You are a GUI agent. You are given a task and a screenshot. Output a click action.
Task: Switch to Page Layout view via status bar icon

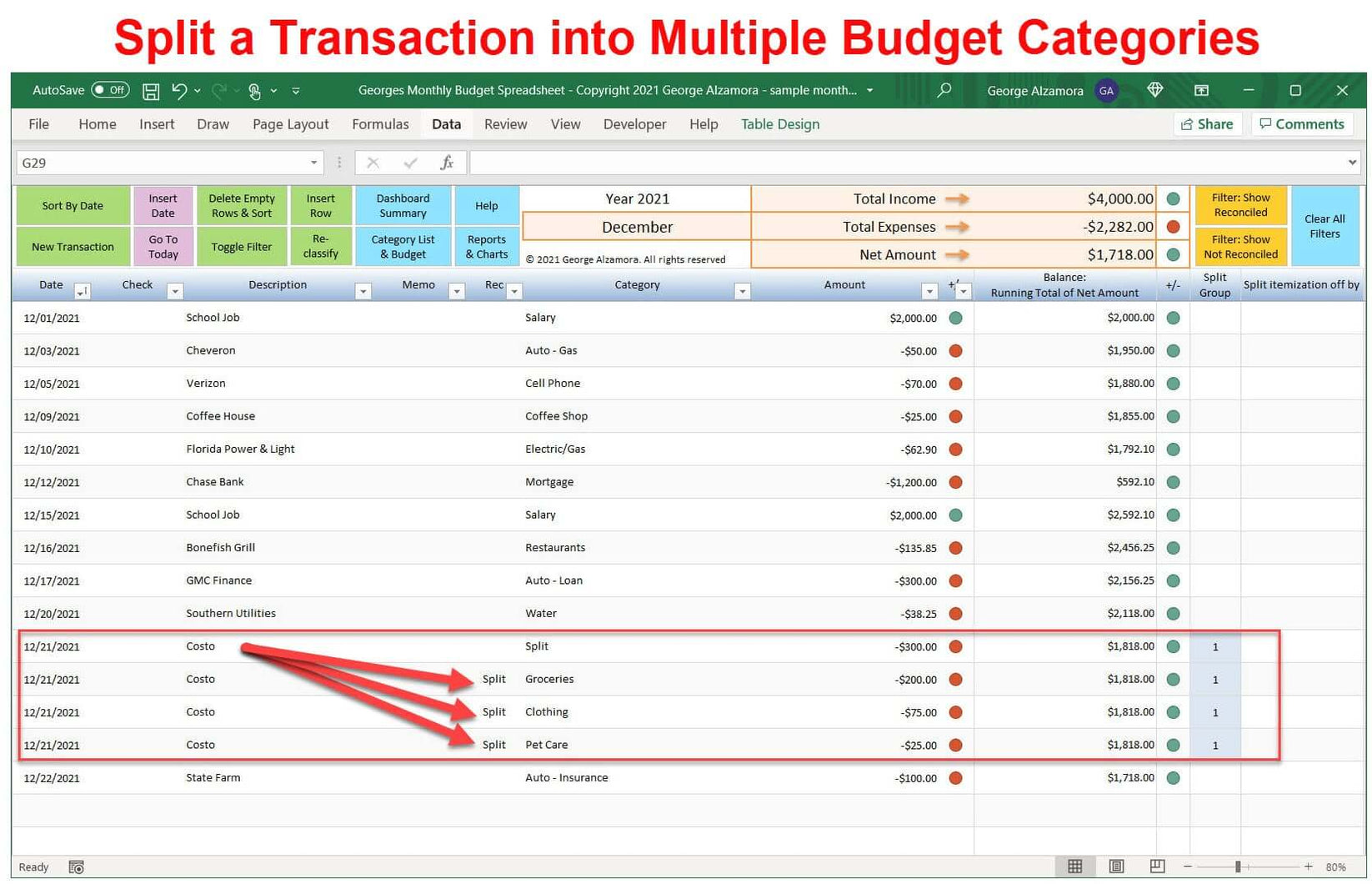pyautogui.click(x=1117, y=866)
